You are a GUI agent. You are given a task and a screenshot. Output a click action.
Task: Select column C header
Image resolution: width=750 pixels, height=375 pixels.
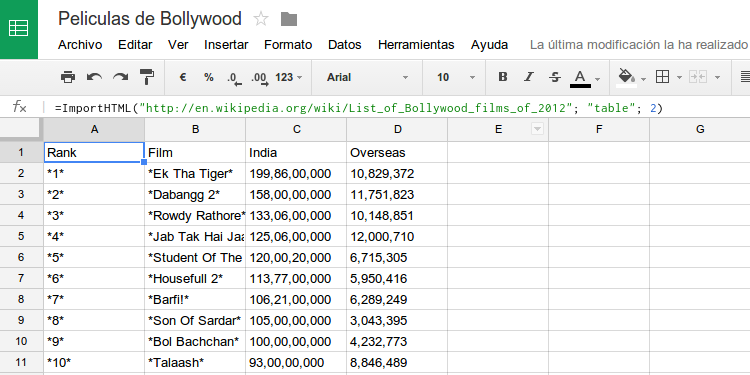click(297, 129)
